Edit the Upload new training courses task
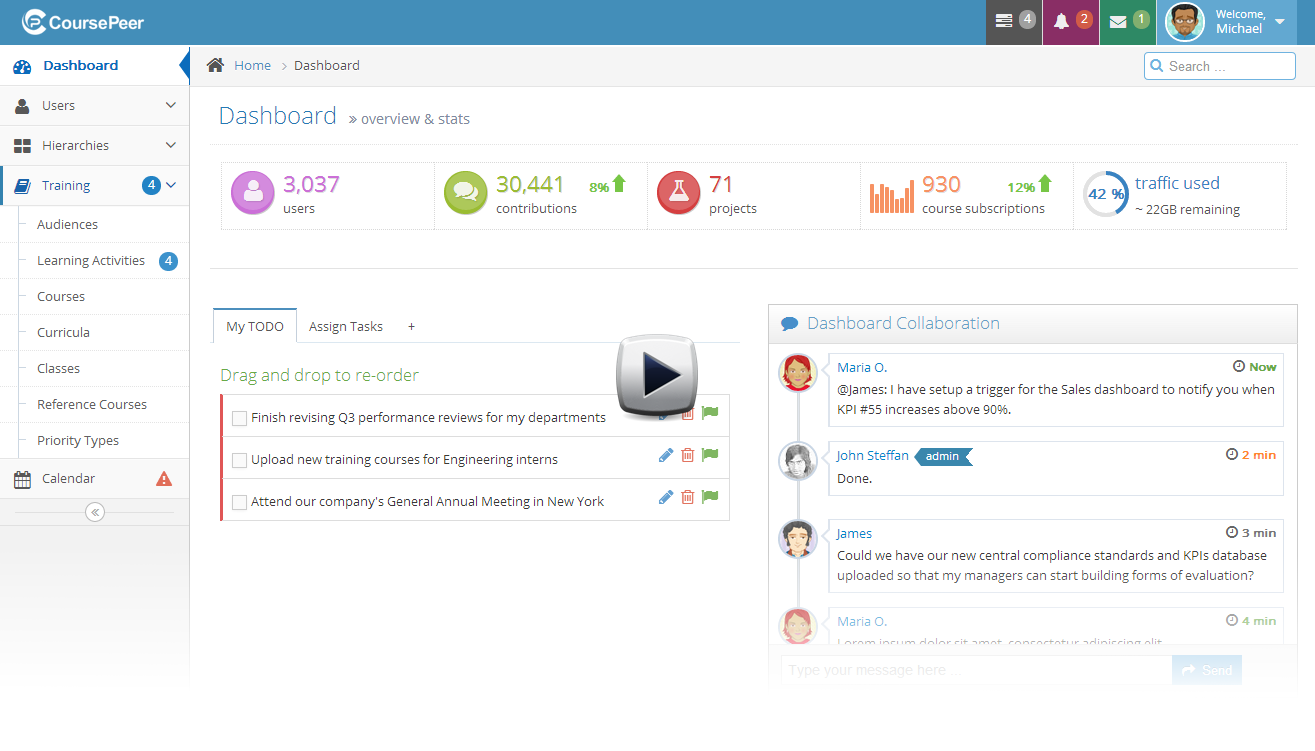The width and height of the screenshot is (1315, 751). 666,455
